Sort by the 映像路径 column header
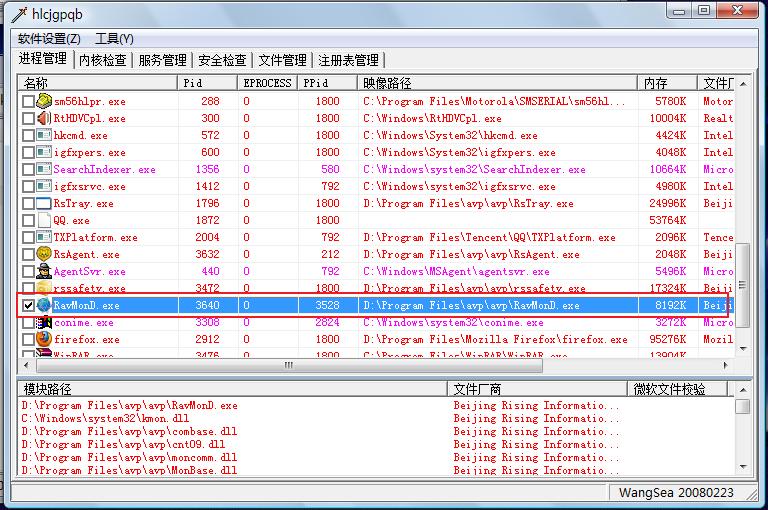The image size is (768, 510). click(x=498, y=83)
